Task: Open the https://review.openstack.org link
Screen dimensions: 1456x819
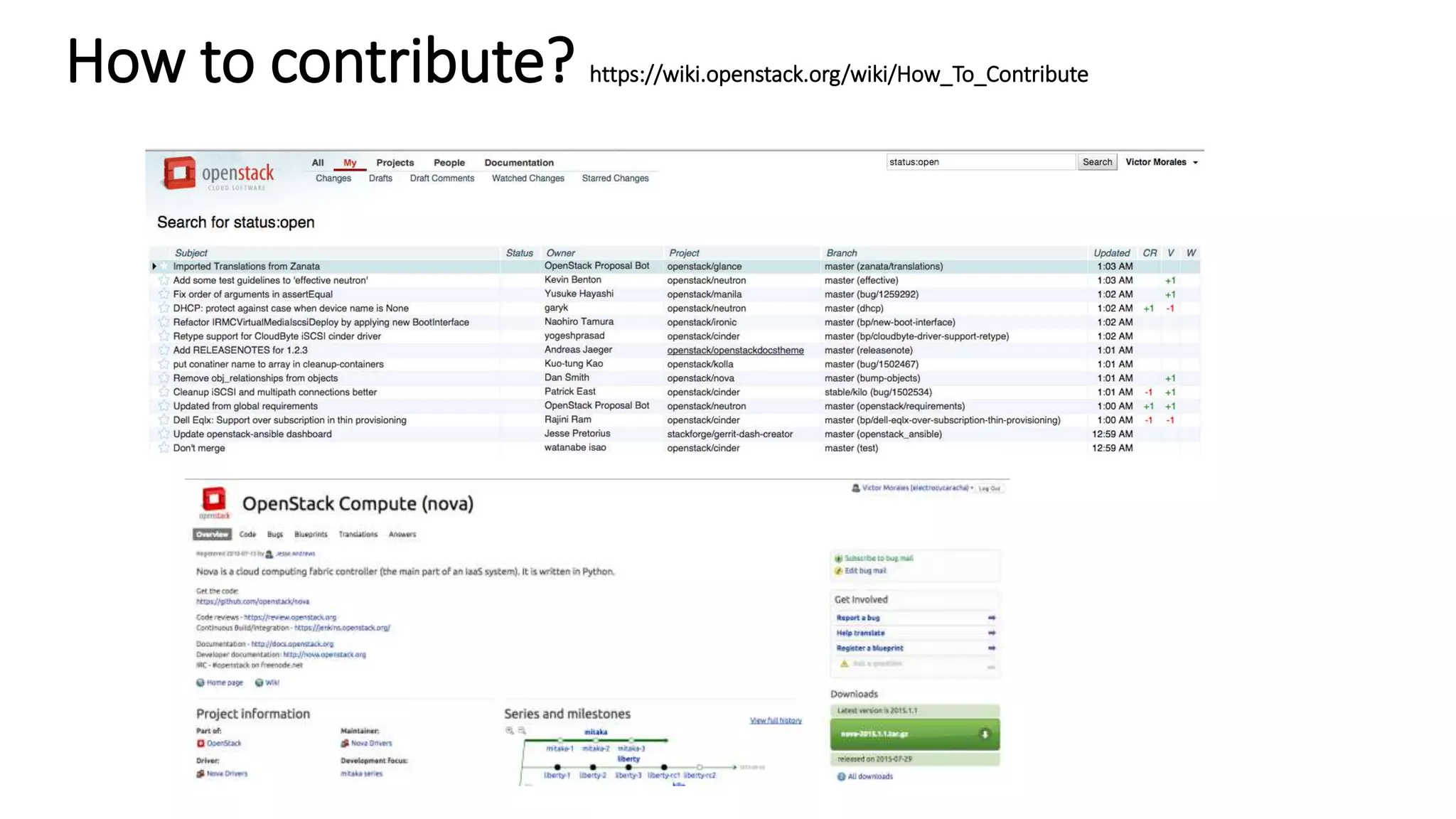Action: 290,617
